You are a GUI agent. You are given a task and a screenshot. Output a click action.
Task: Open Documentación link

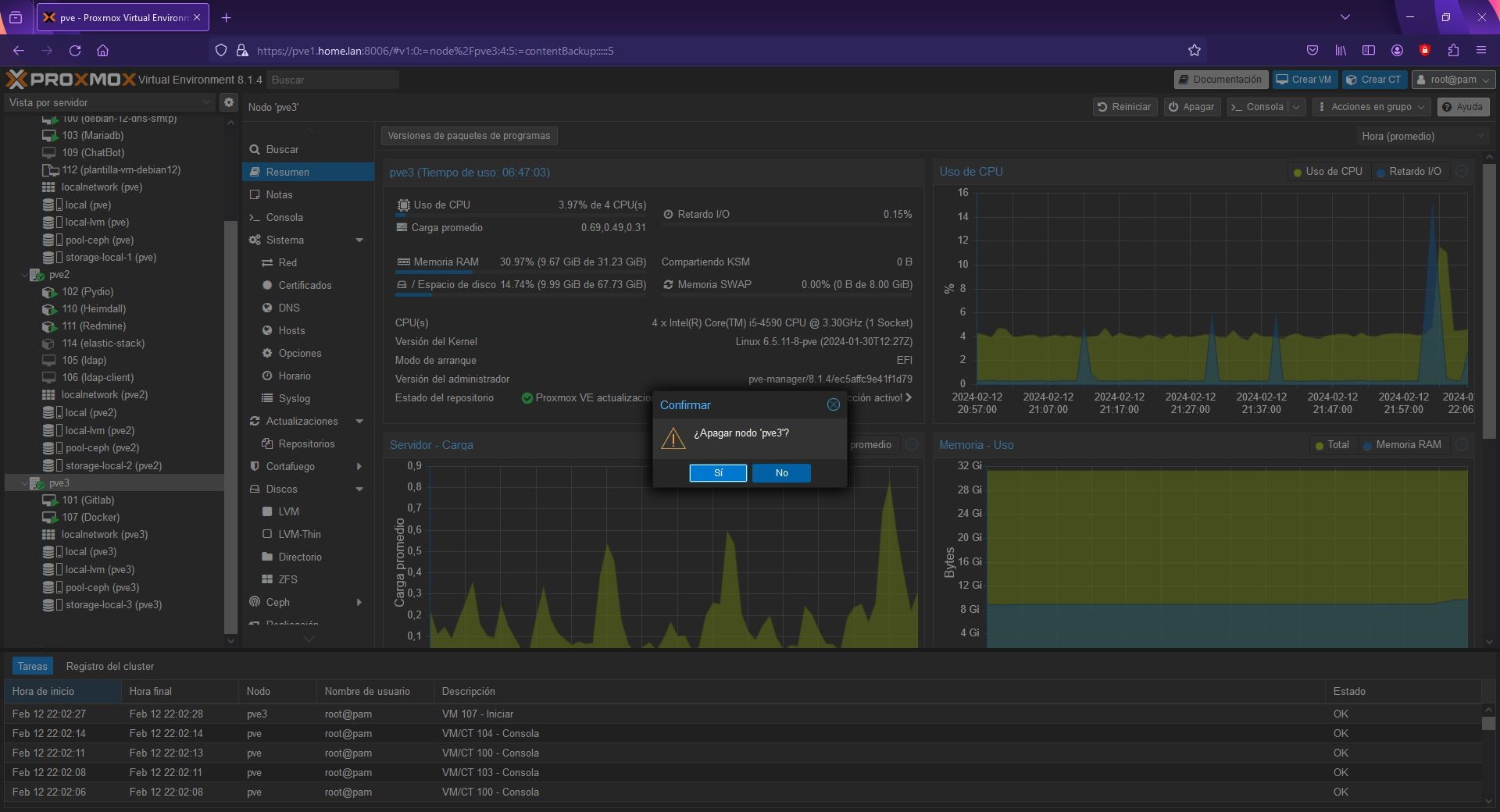pyautogui.click(x=1220, y=80)
